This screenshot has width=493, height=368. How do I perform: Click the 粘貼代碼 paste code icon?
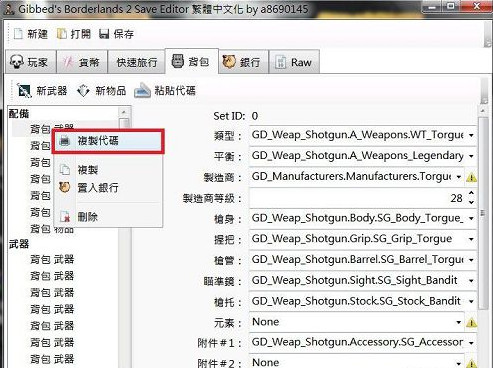tap(142, 91)
